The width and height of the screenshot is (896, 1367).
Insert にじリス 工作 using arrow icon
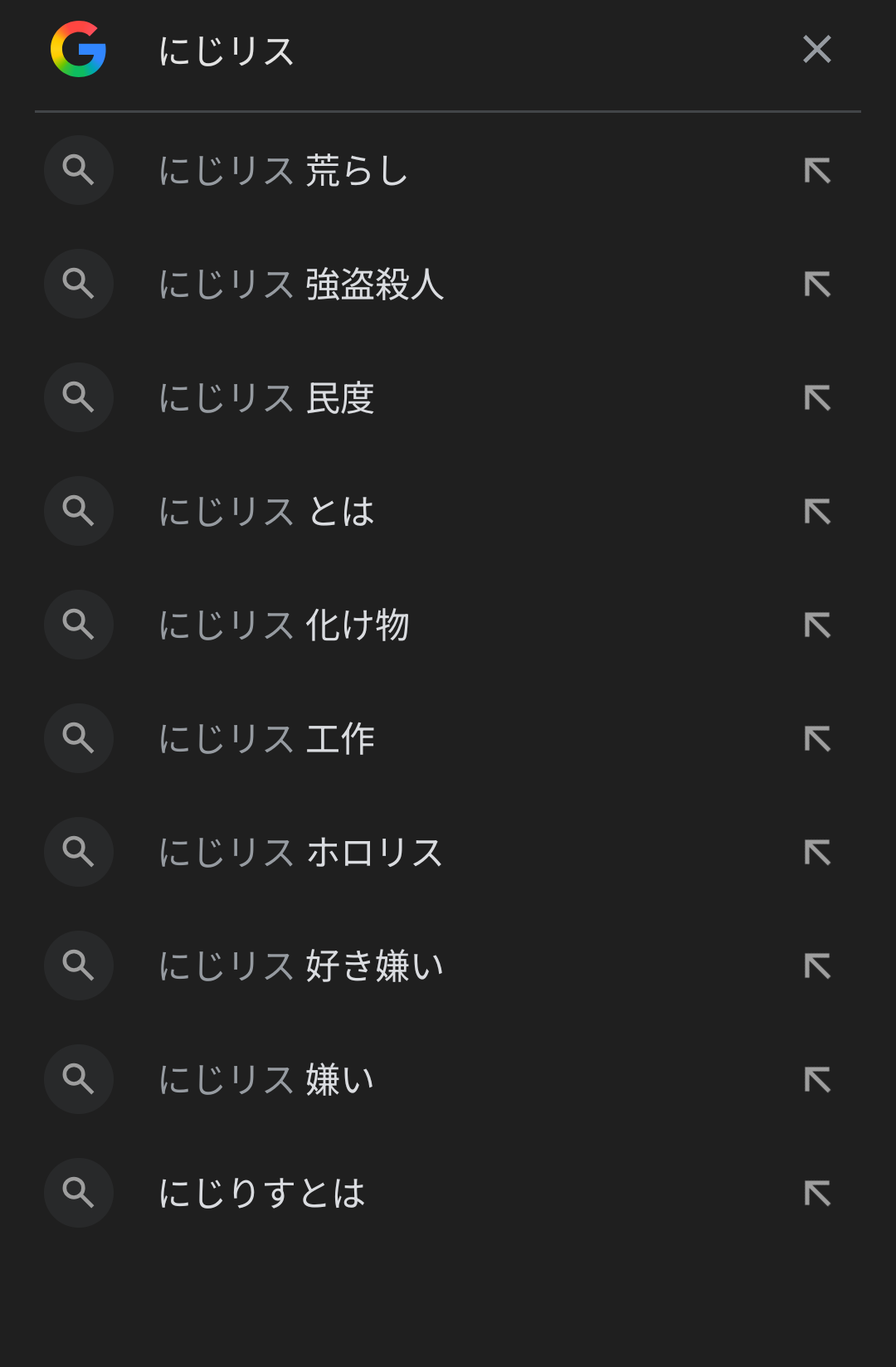(817, 739)
